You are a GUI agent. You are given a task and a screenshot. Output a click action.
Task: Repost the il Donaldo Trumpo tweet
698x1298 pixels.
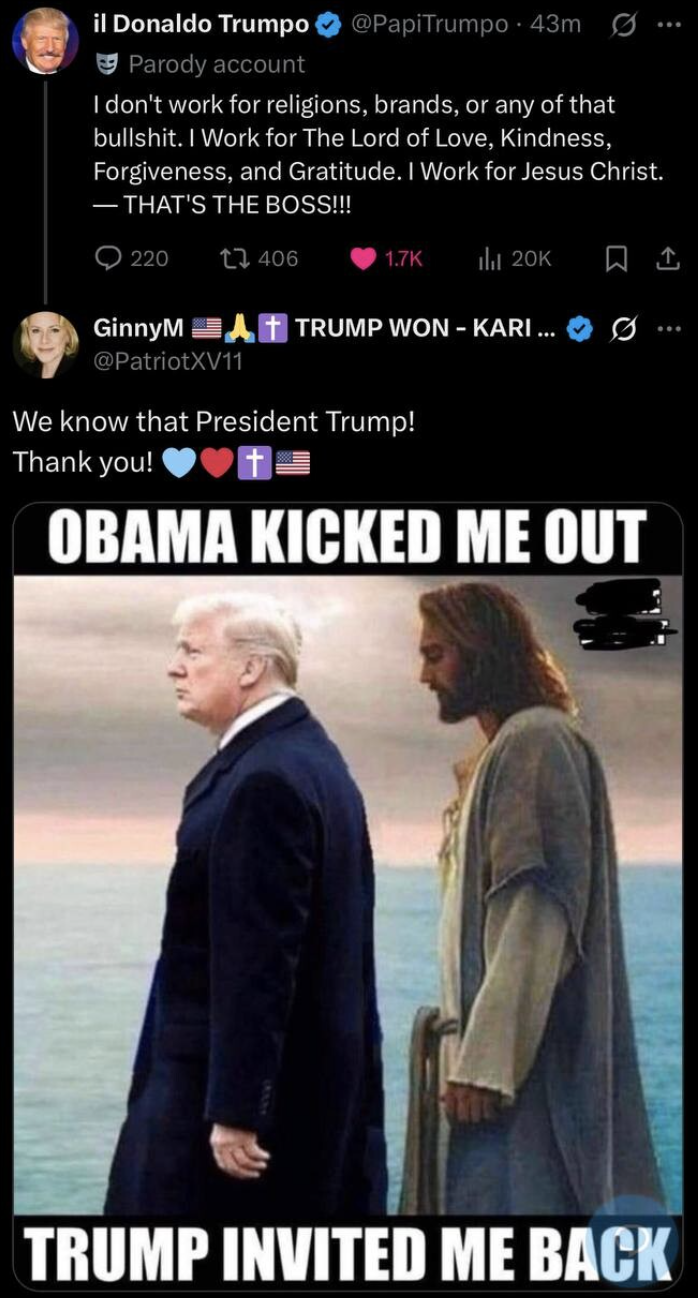[258, 258]
